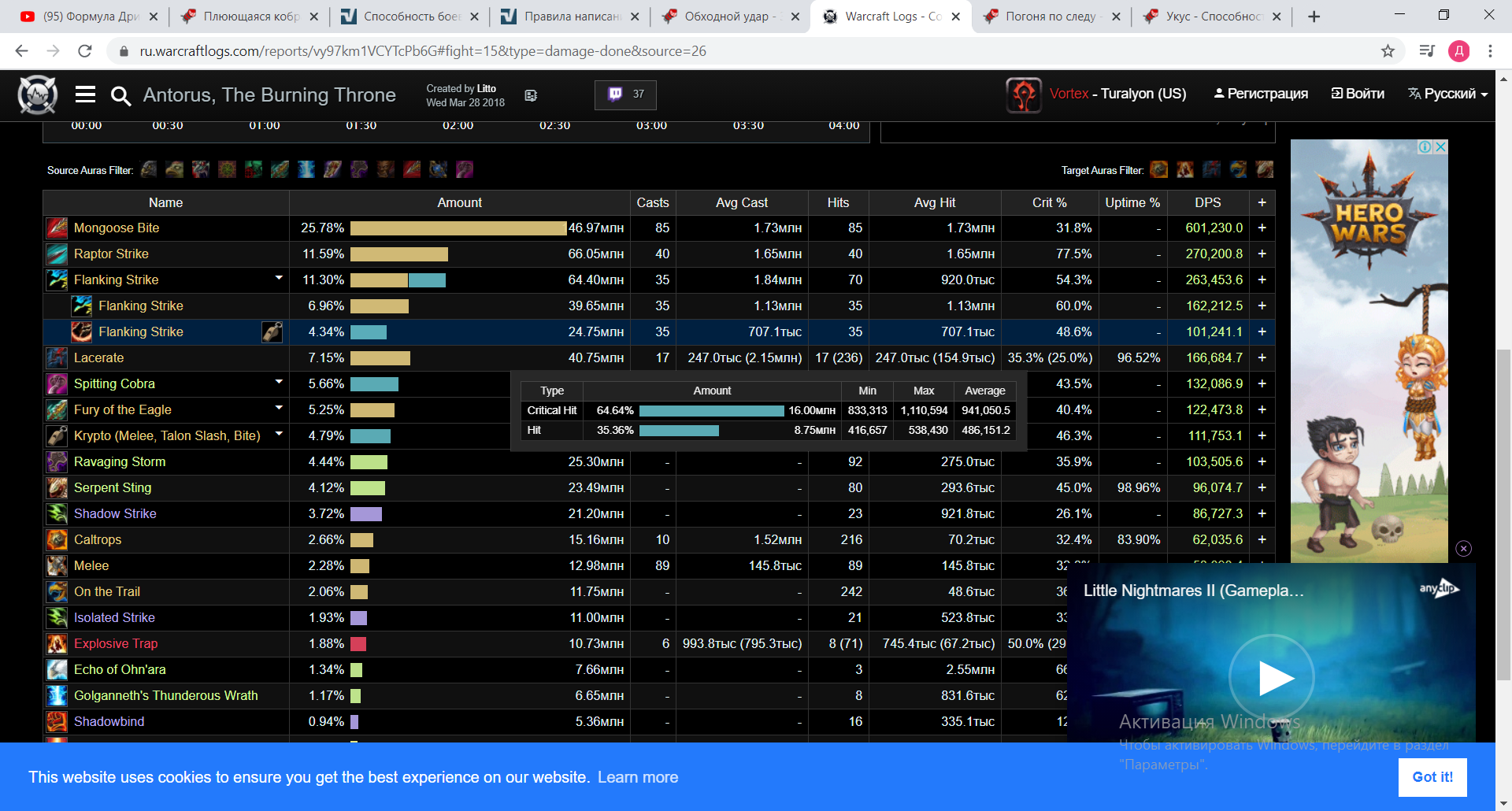
Task: Toggle the first Target Auras Filter icon
Action: [x=1158, y=169]
